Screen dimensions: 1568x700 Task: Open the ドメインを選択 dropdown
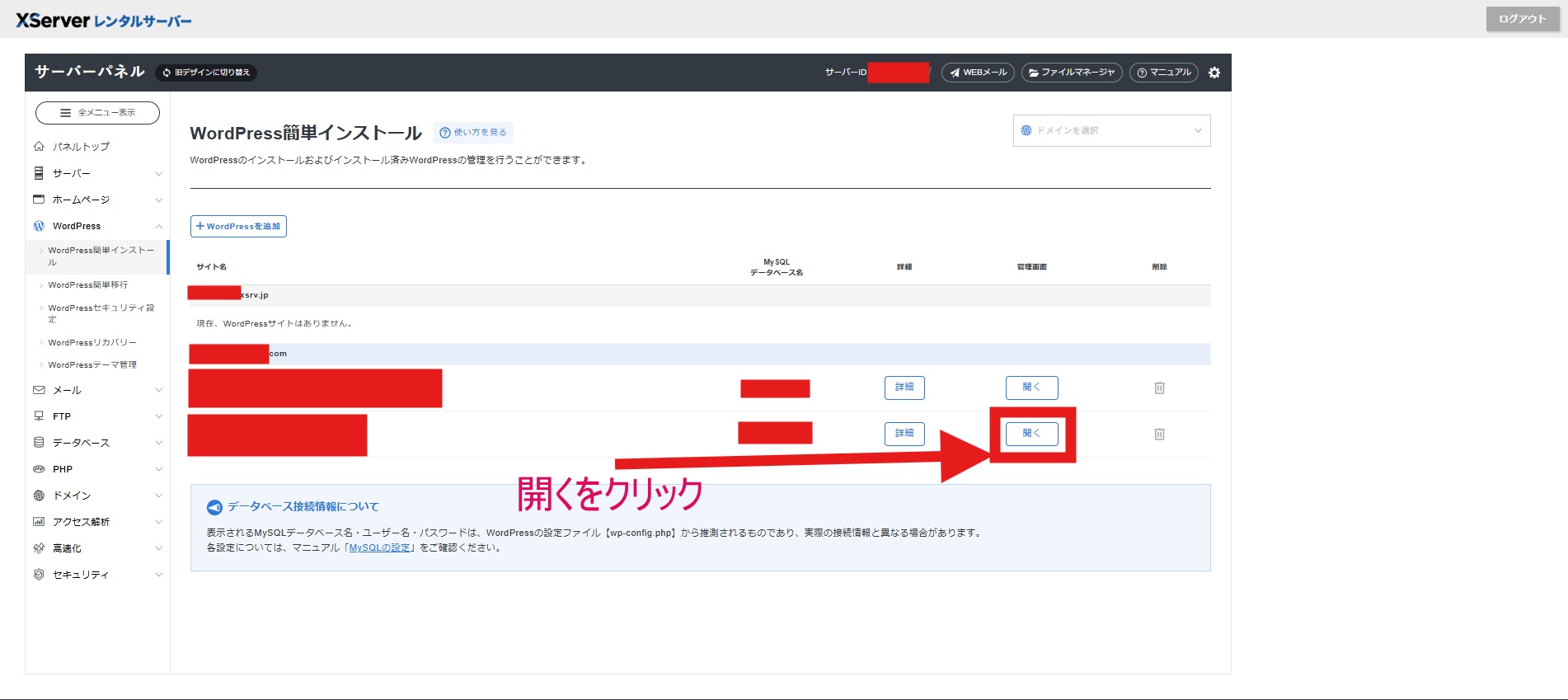coord(1111,130)
